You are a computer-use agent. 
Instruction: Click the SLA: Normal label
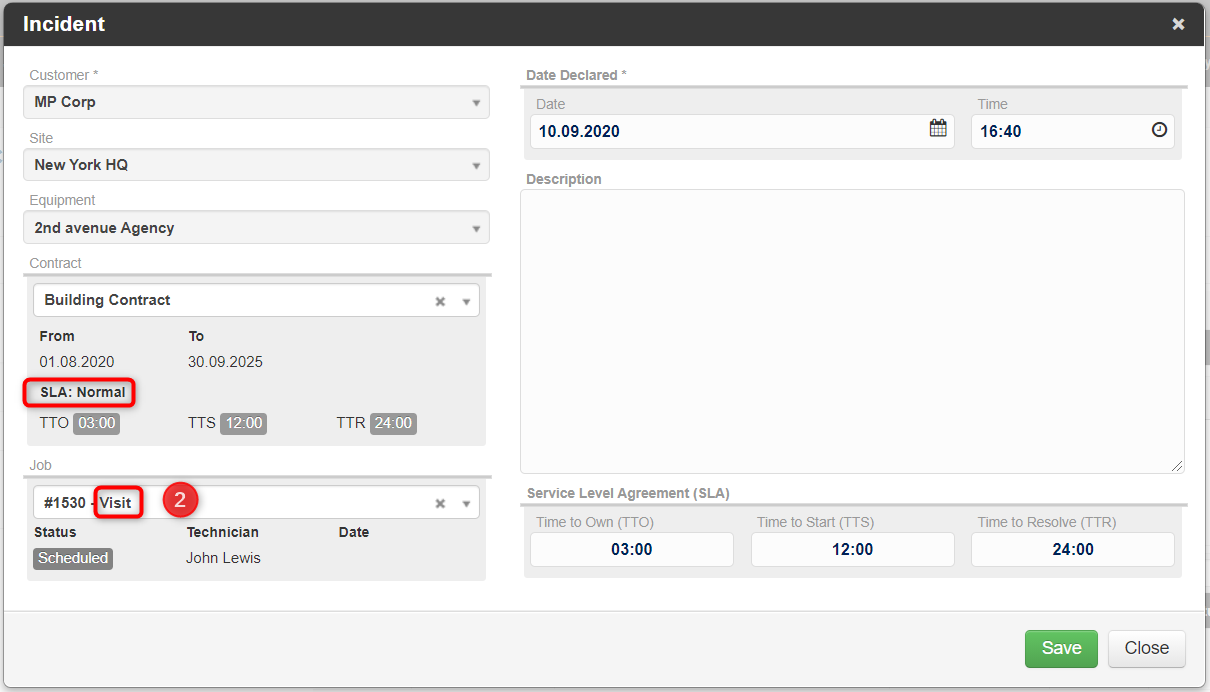click(83, 392)
